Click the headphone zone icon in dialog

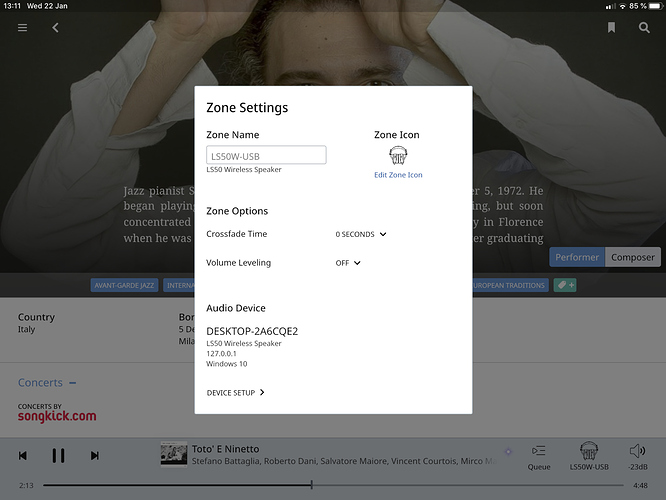click(x=398, y=155)
